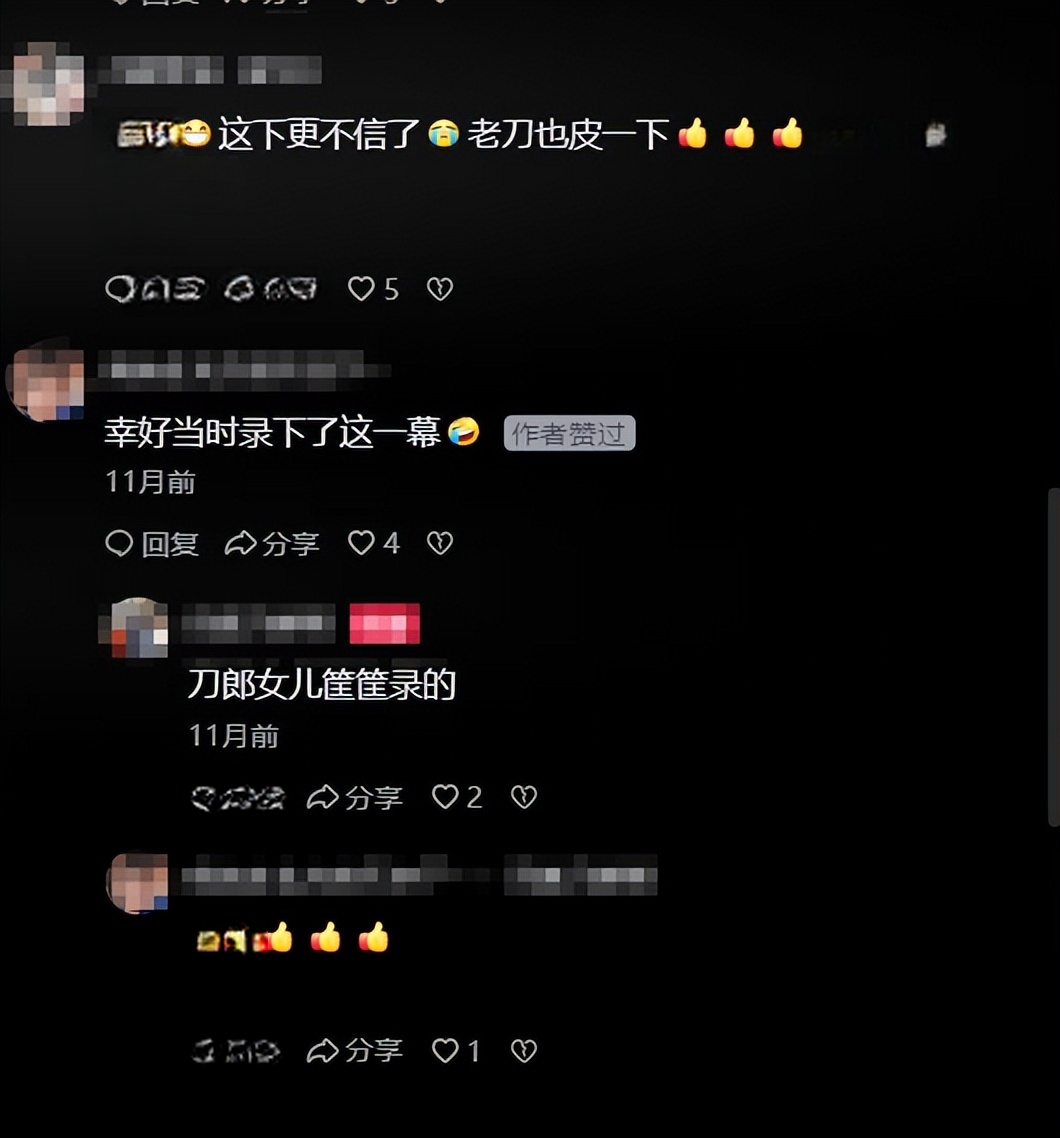Open the top commenter's pixelated avatar
Image resolution: width=1060 pixels, height=1138 pixels.
pyautogui.click(x=47, y=83)
